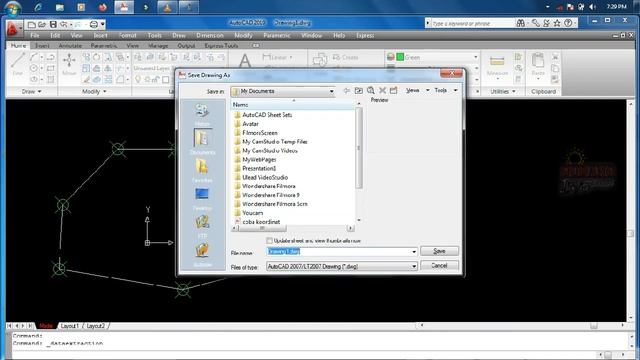This screenshot has height=360, width=640.
Task: Select the Move tool in Modify panel
Action: pyautogui.click(x=69, y=64)
